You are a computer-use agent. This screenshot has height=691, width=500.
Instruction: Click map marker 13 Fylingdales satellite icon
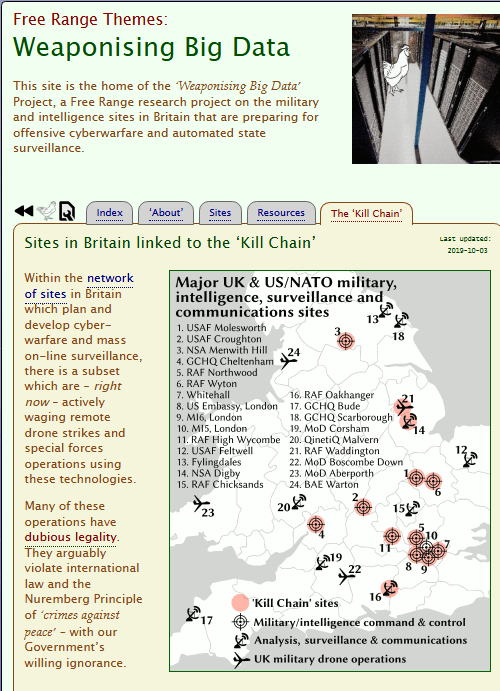[x=385, y=311]
